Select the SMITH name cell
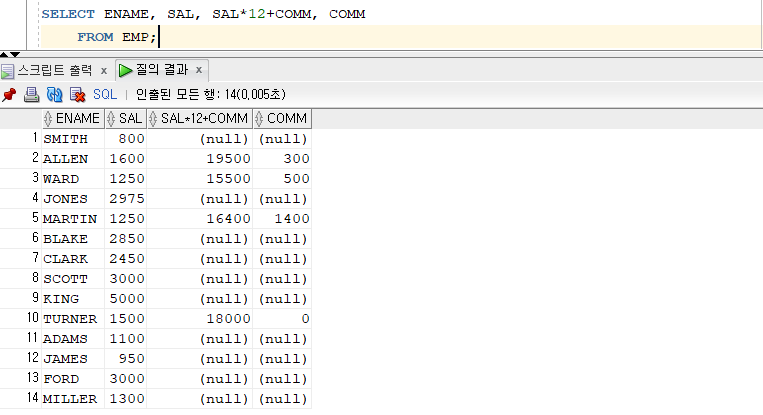This screenshot has height=415, width=763. click(73, 139)
